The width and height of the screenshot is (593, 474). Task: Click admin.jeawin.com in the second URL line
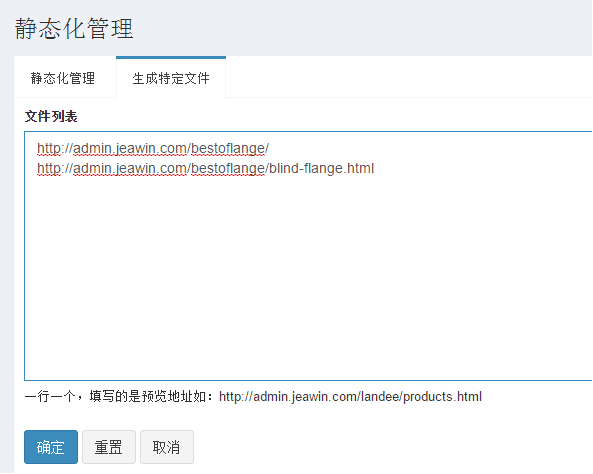[130, 168]
